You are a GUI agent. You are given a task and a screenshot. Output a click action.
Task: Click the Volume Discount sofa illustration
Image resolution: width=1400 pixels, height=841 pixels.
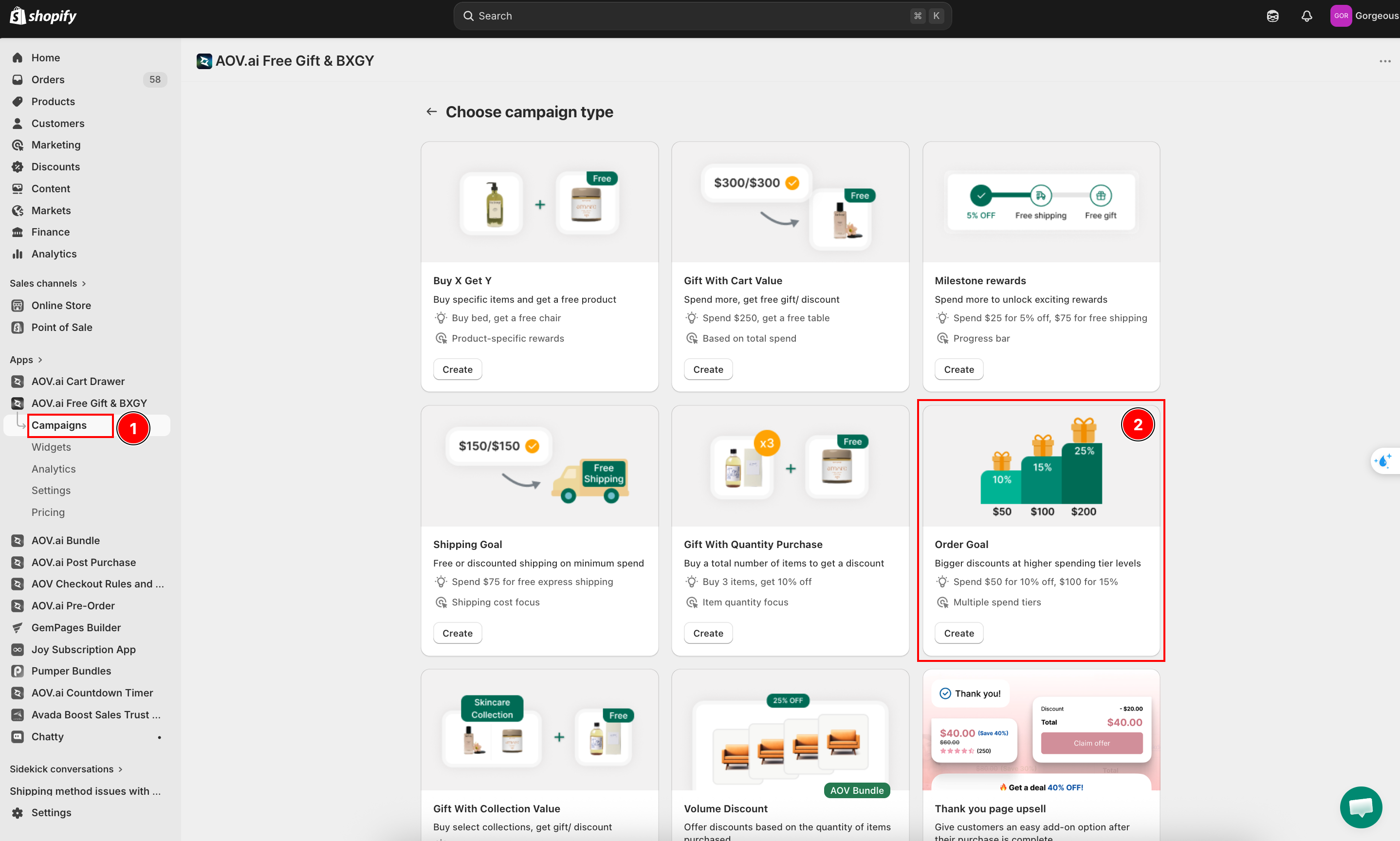(791, 730)
